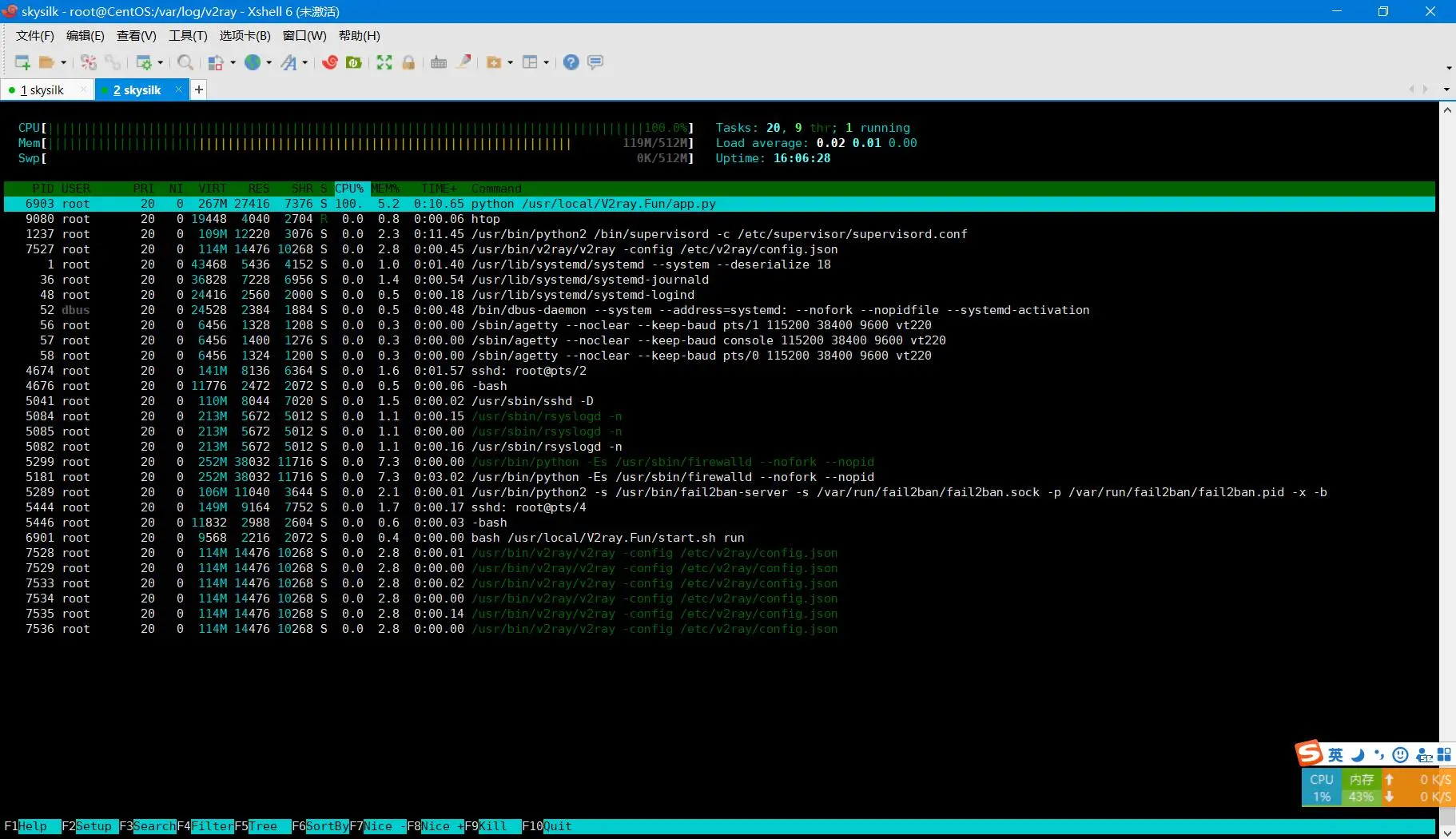The width and height of the screenshot is (1456, 839).
Task: Close the '2 skysilk' tab
Action: click(x=178, y=89)
